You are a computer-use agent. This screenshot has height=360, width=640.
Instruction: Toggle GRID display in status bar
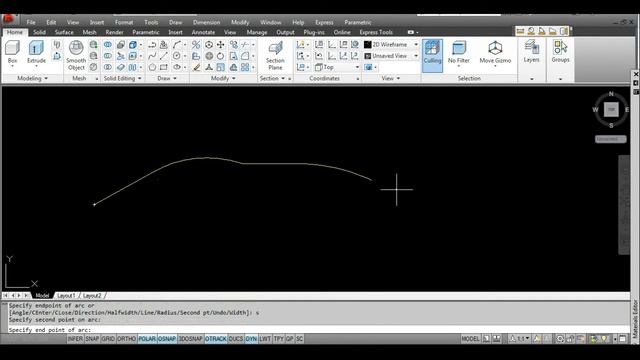[x=108, y=339]
